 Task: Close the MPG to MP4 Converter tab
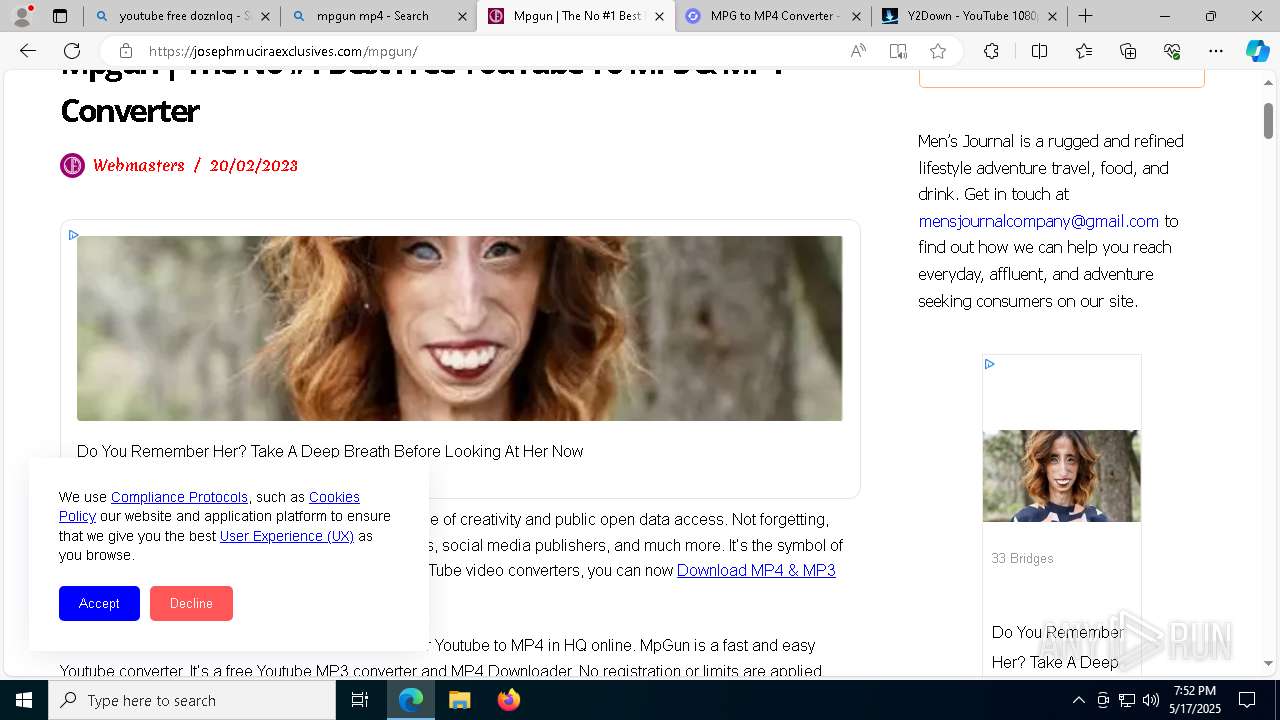856,16
